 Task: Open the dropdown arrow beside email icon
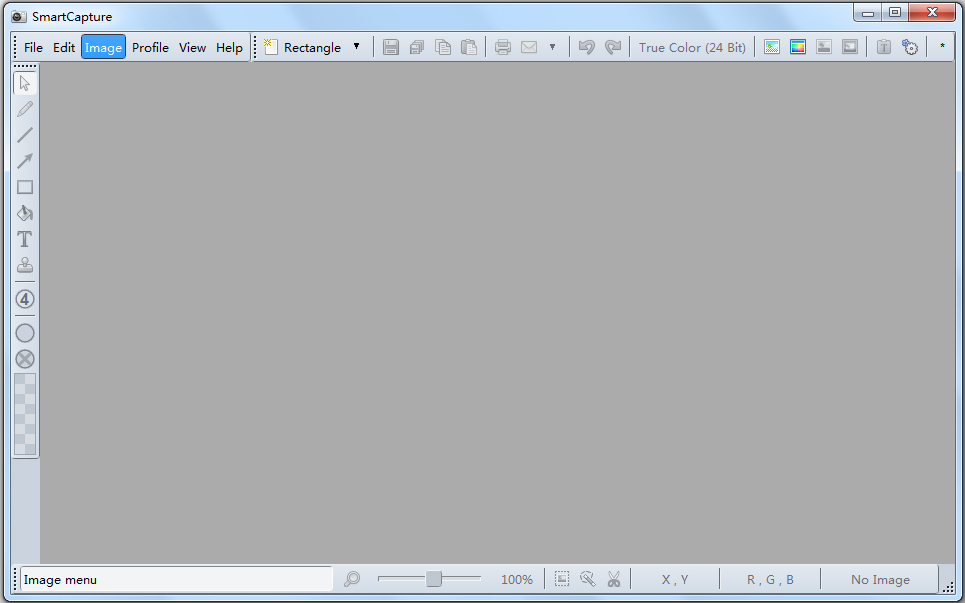[x=553, y=47]
